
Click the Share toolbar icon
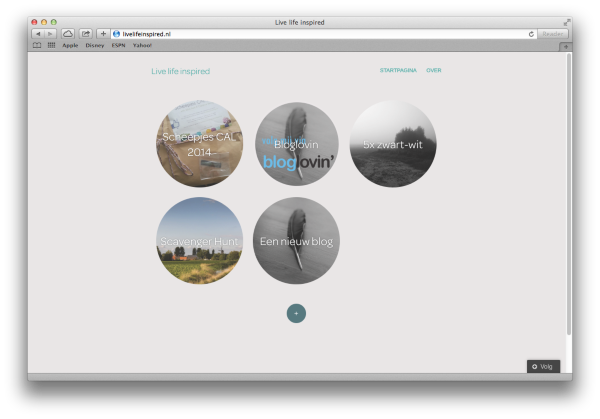tap(86, 34)
